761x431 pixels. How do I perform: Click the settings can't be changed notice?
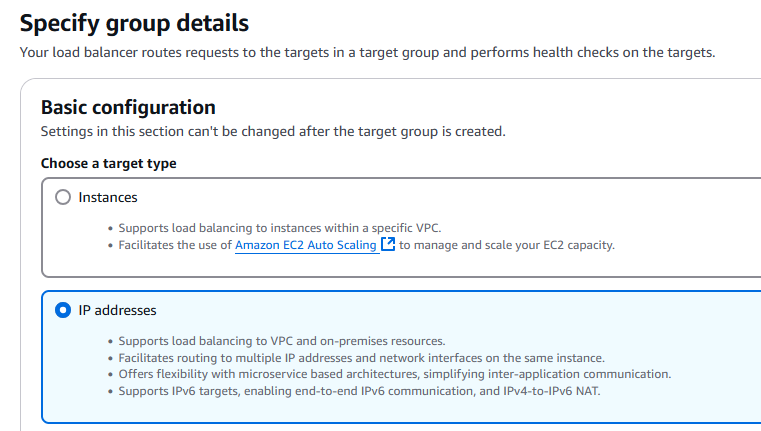pyautogui.click(x=273, y=132)
